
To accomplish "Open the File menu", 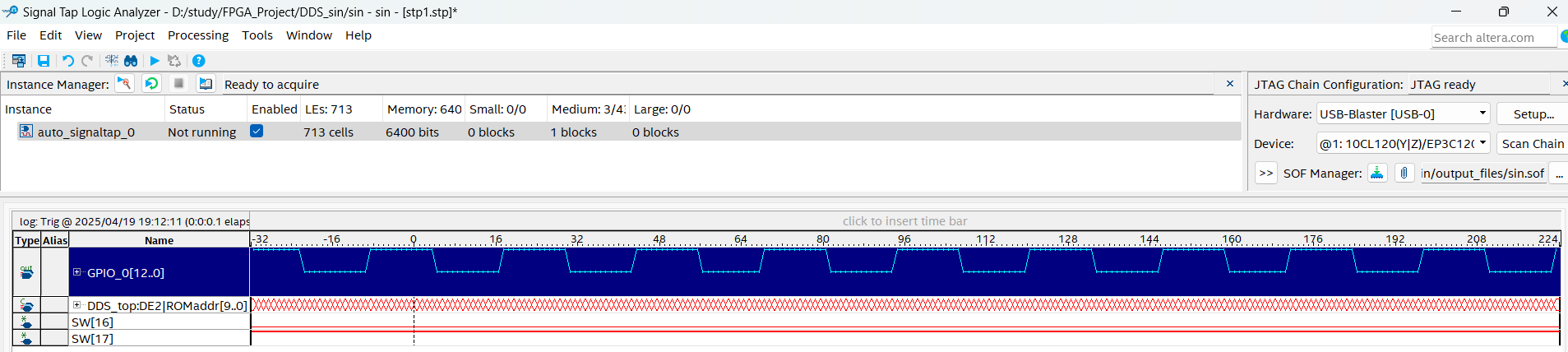I will (16, 35).
